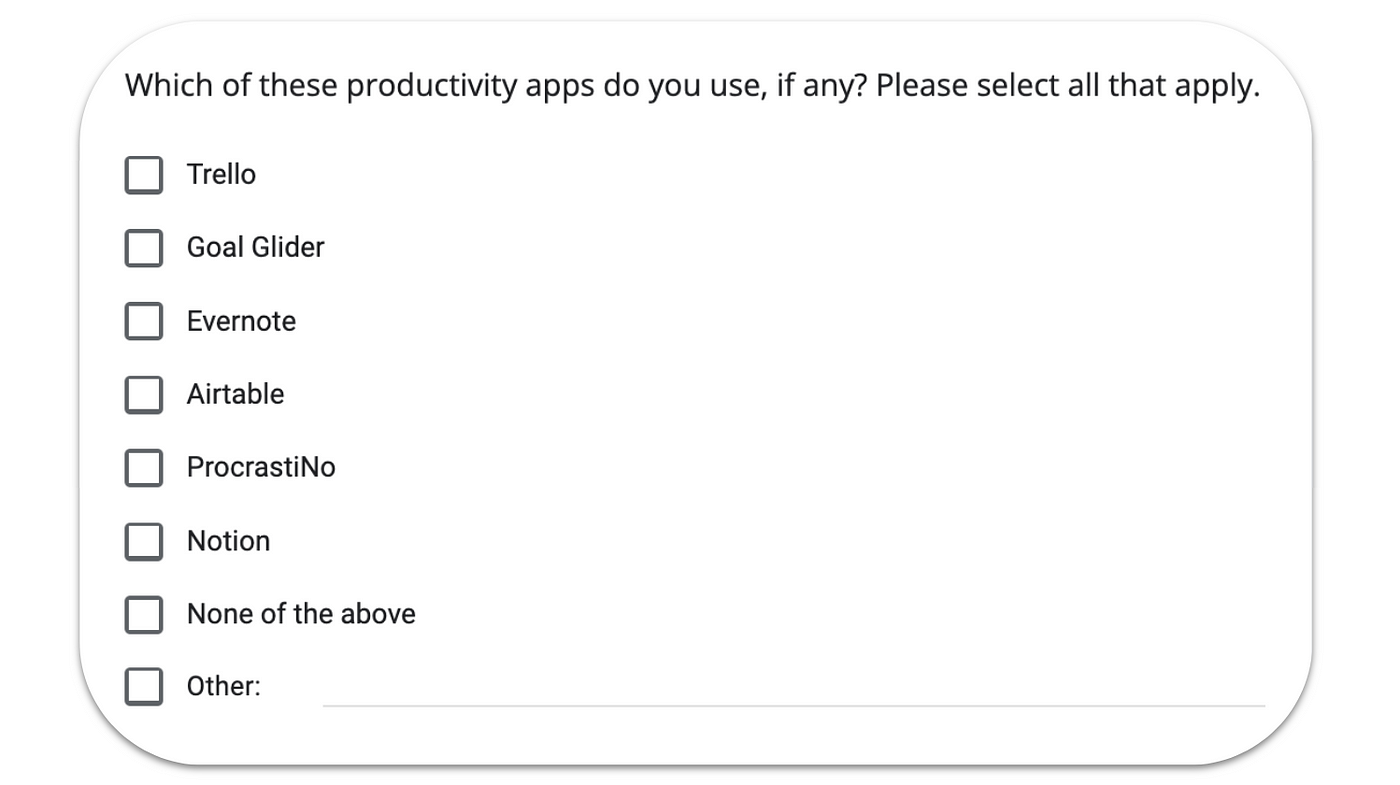Image resolution: width=1400 pixels, height=785 pixels.
Task: Check the Airtable checkbox
Action: [x=143, y=394]
